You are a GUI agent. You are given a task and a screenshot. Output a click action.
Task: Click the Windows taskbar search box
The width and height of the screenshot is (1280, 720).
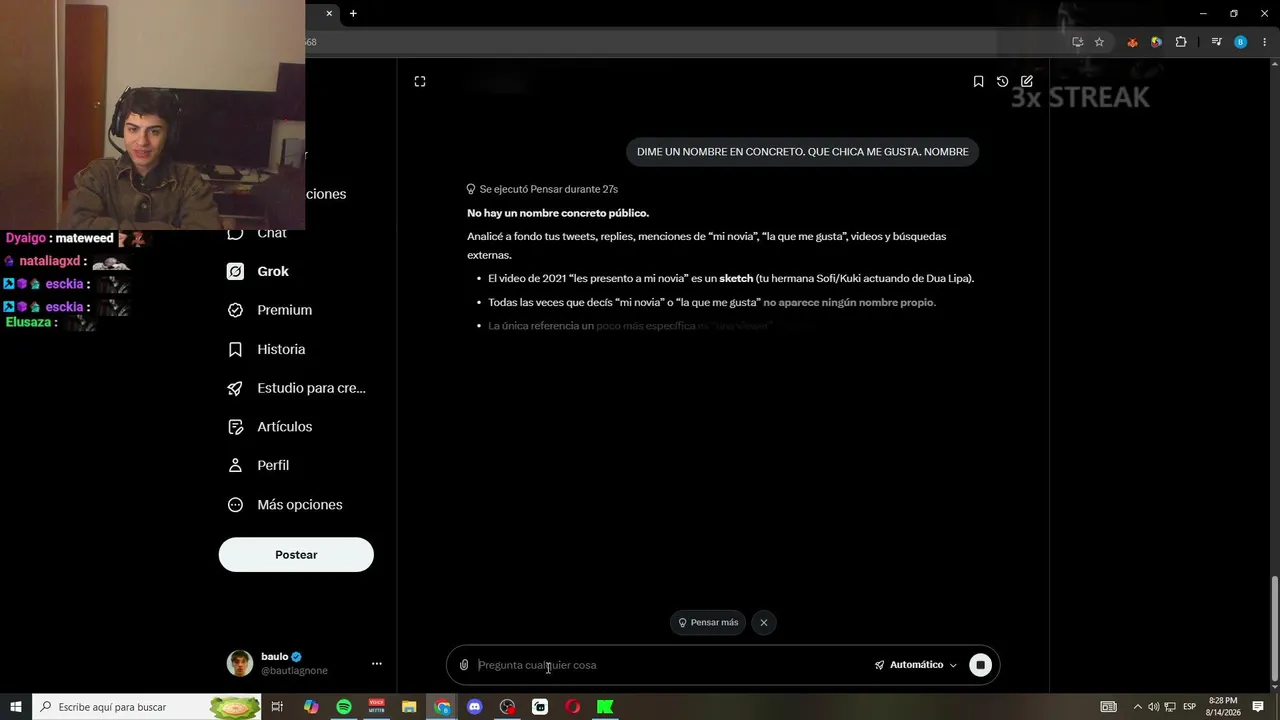click(147, 707)
